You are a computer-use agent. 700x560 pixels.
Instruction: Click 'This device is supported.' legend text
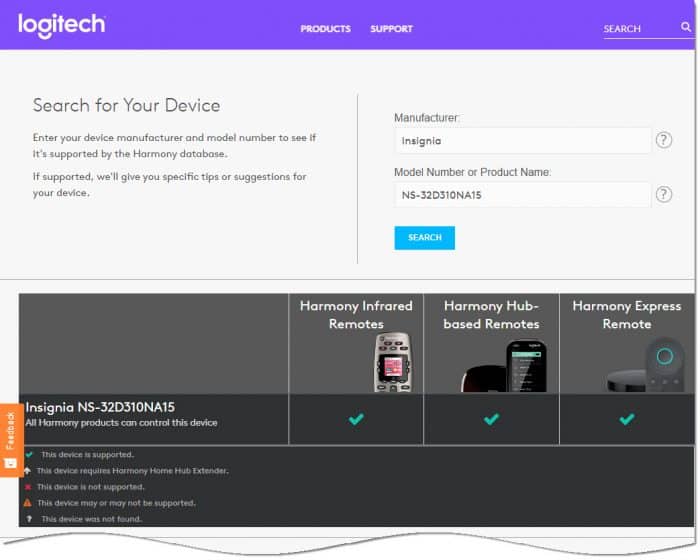pyautogui.click(x=88, y=455)
